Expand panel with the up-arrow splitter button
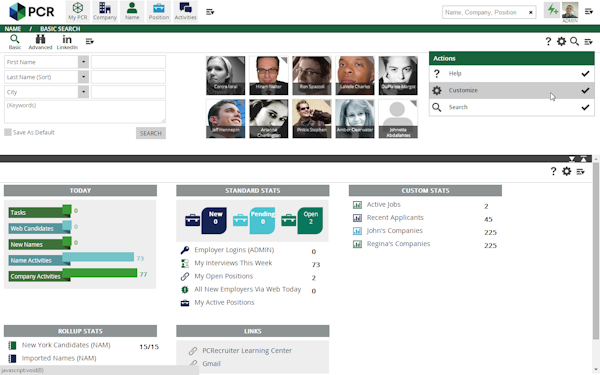The height and width of the screenshot is (375, 600). 584,158
